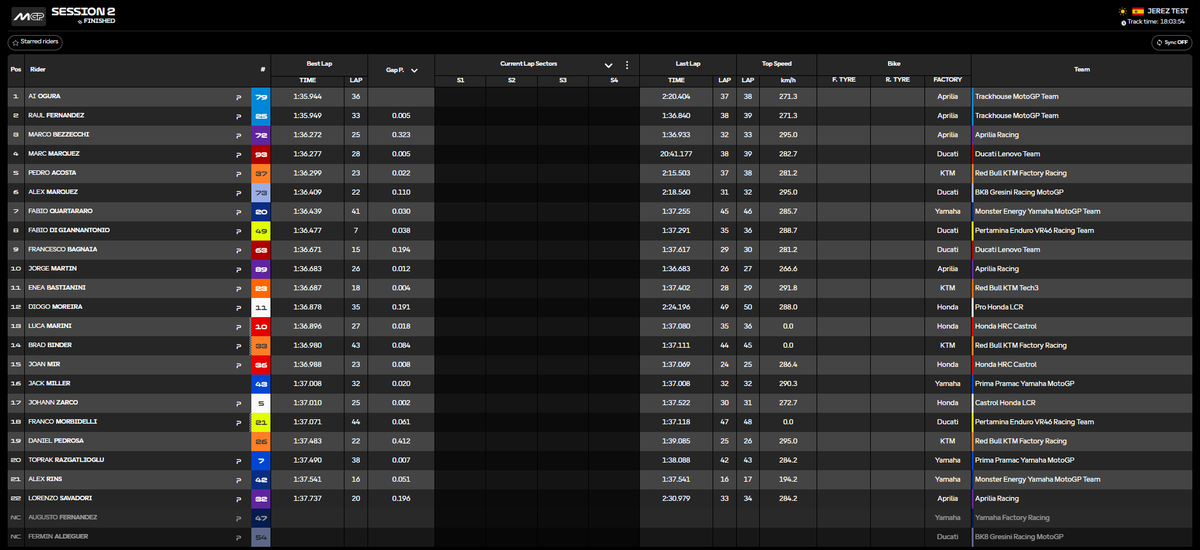
Task: Toggle the Starred riders filter
Action: pos(35,42)
